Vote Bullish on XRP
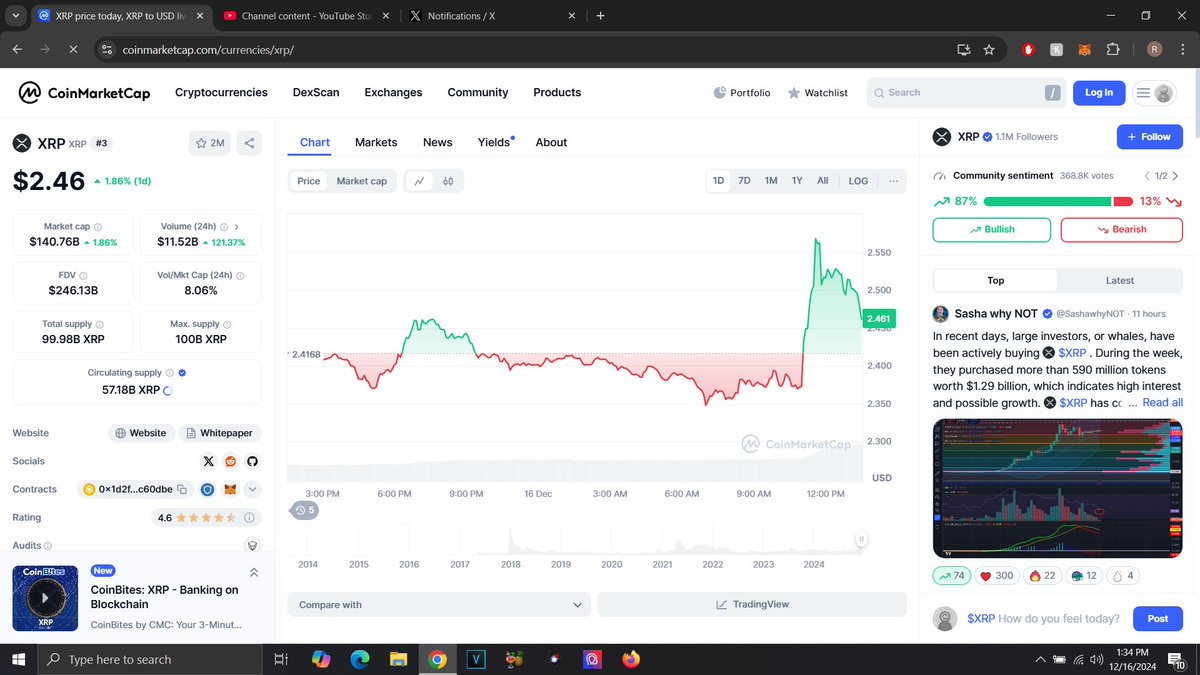The image size is (1200, 675). pos(992,229)
